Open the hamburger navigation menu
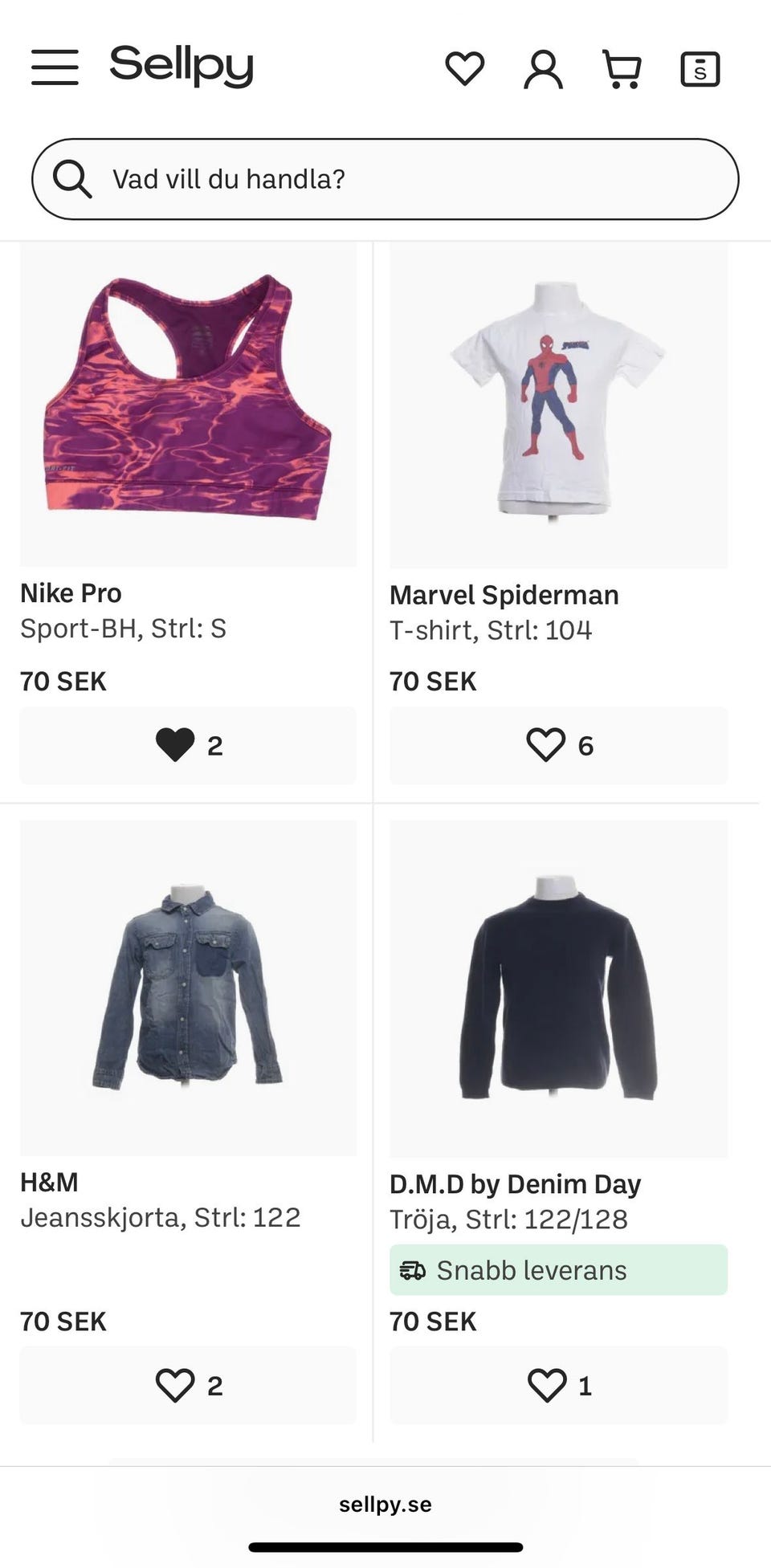 (x=55, y=67)
